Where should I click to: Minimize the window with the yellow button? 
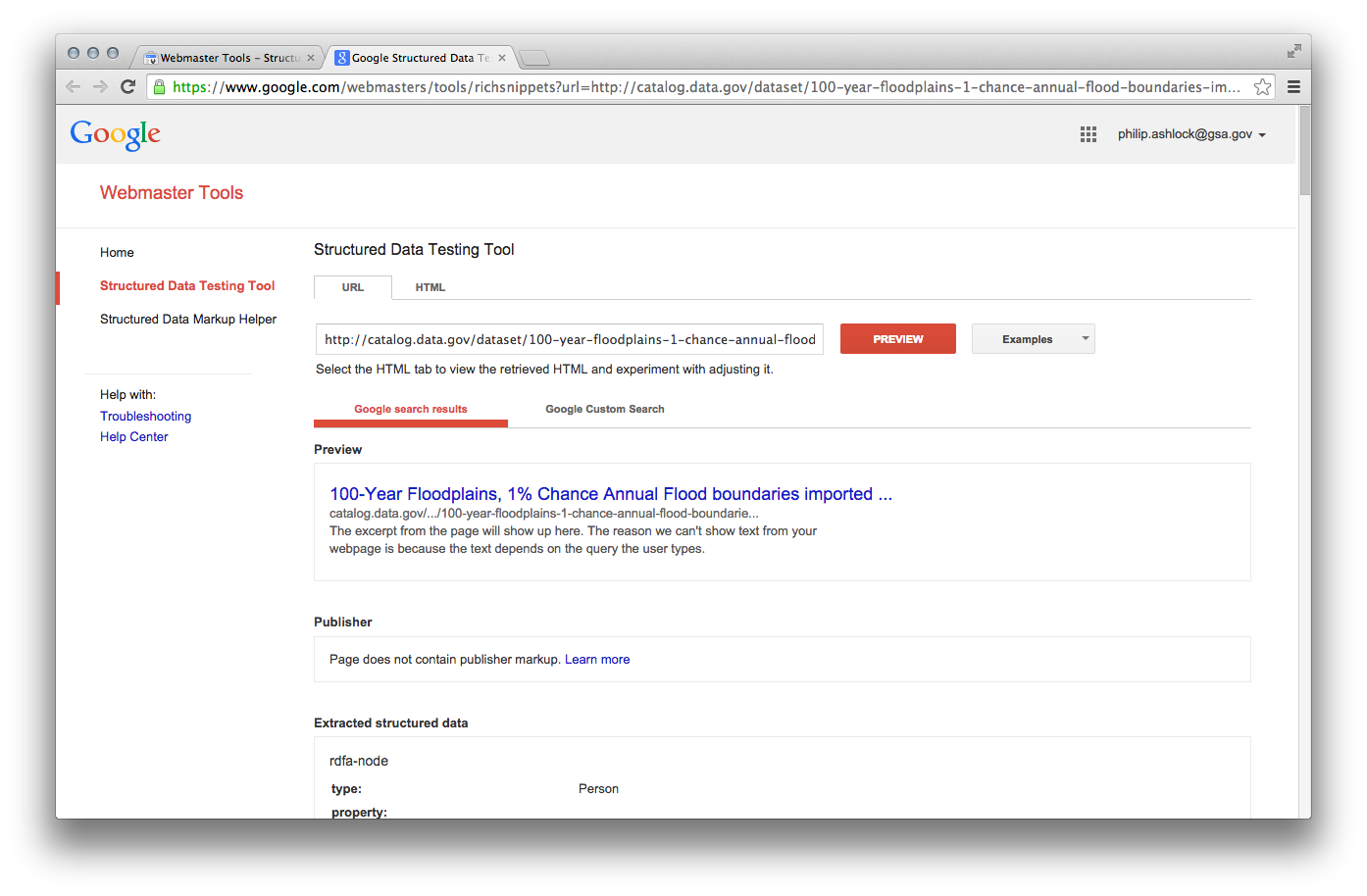coord(93,53)
